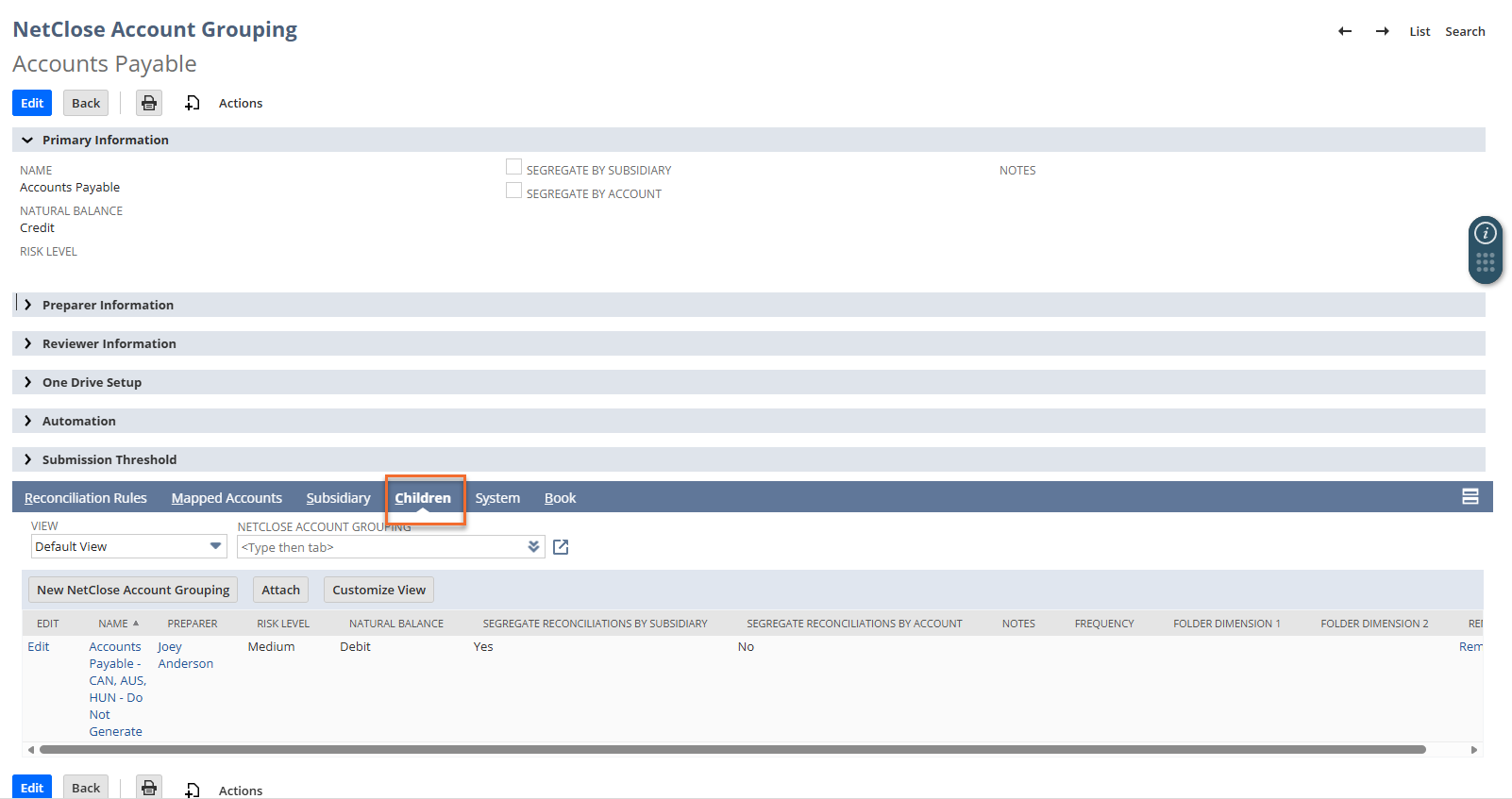1512x799 pixels.
Task: Go to previous record with left arrow
Action: click(x=1345, y=31)
